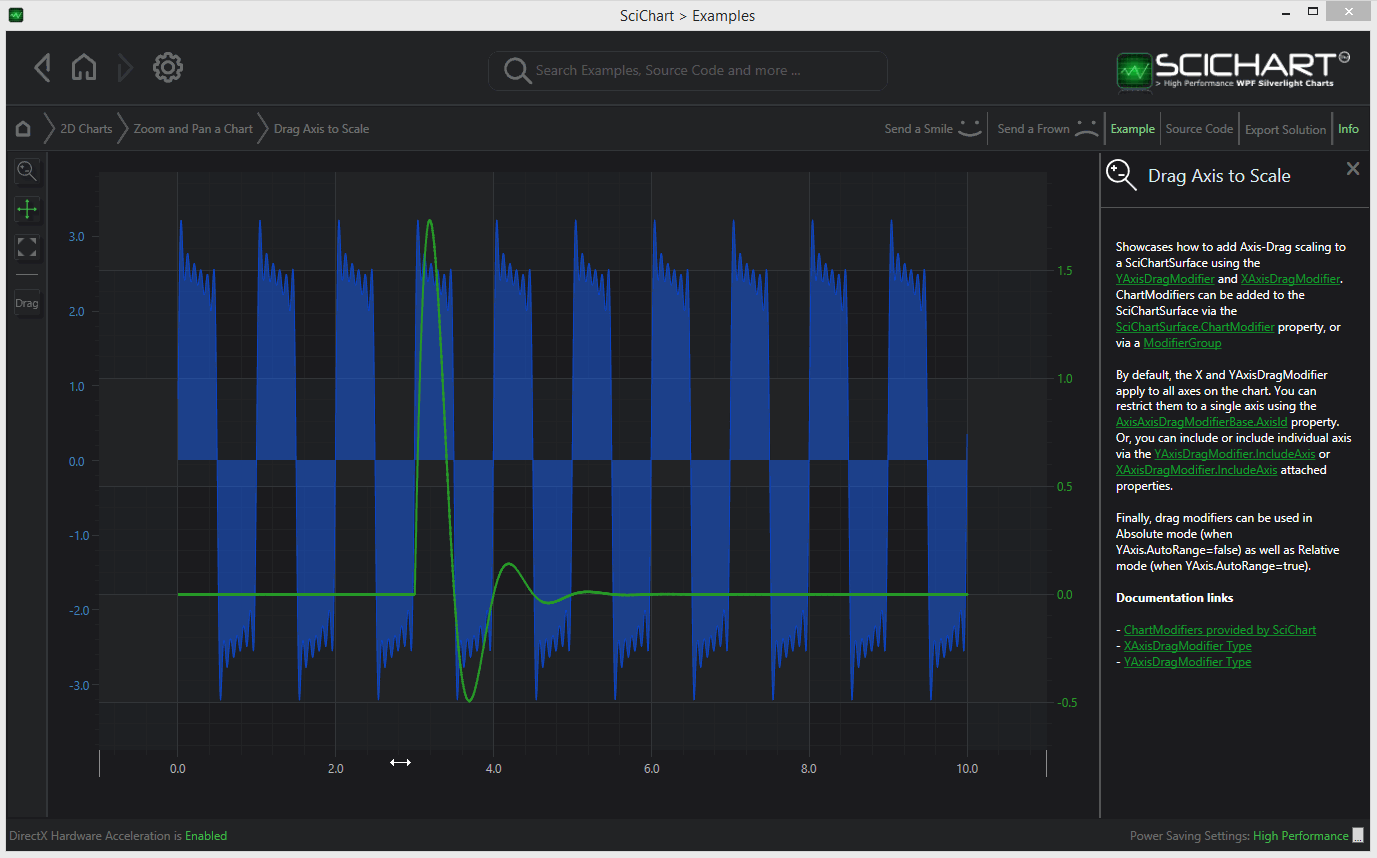Click the 10.0 label on X axis
The width and height of the screenshot is (1377, 858).
click(967, 769)
